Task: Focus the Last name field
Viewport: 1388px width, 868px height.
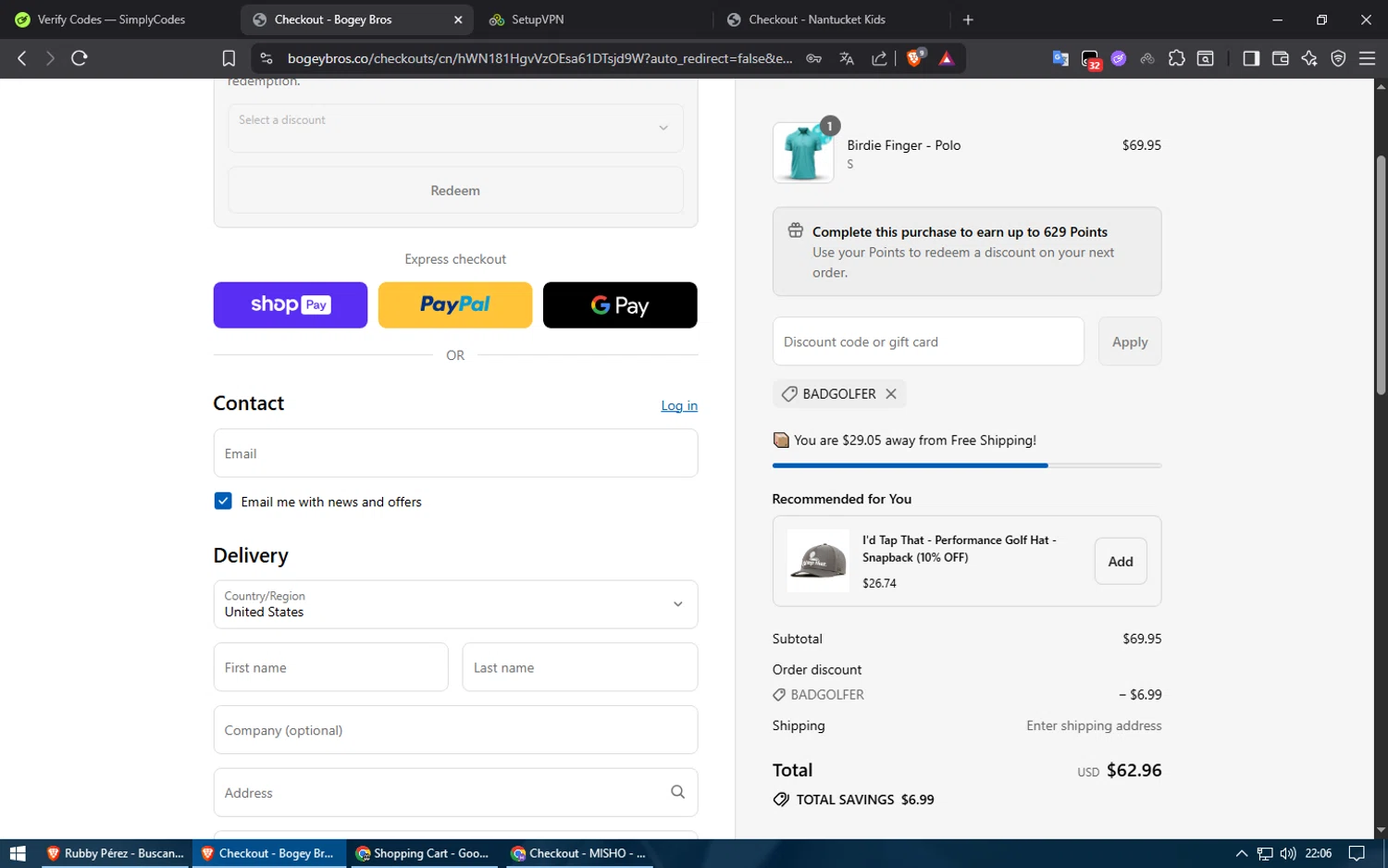Action: tap(580, 667)
